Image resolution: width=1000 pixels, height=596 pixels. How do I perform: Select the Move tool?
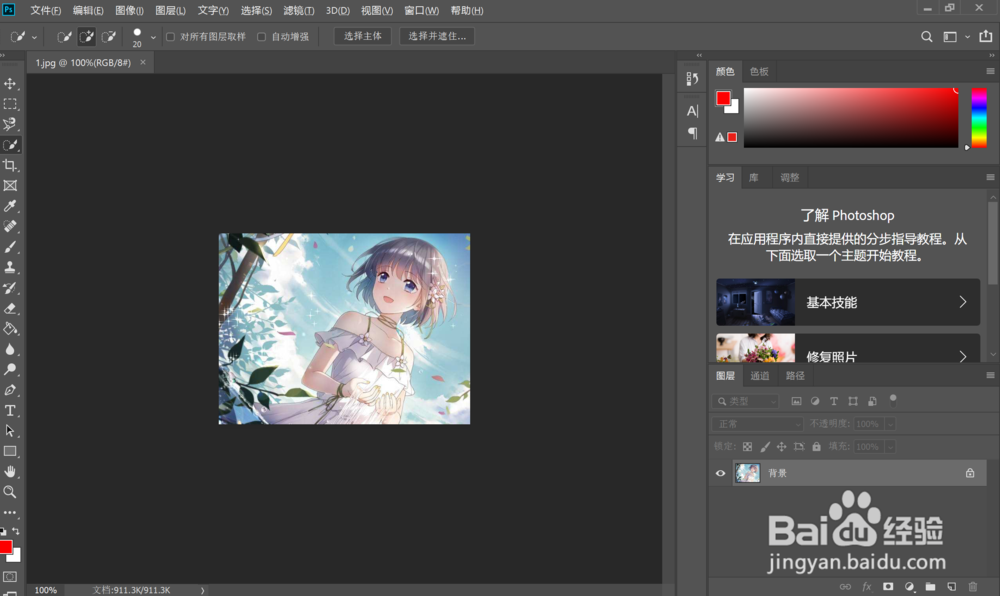(x=10, y=84)
